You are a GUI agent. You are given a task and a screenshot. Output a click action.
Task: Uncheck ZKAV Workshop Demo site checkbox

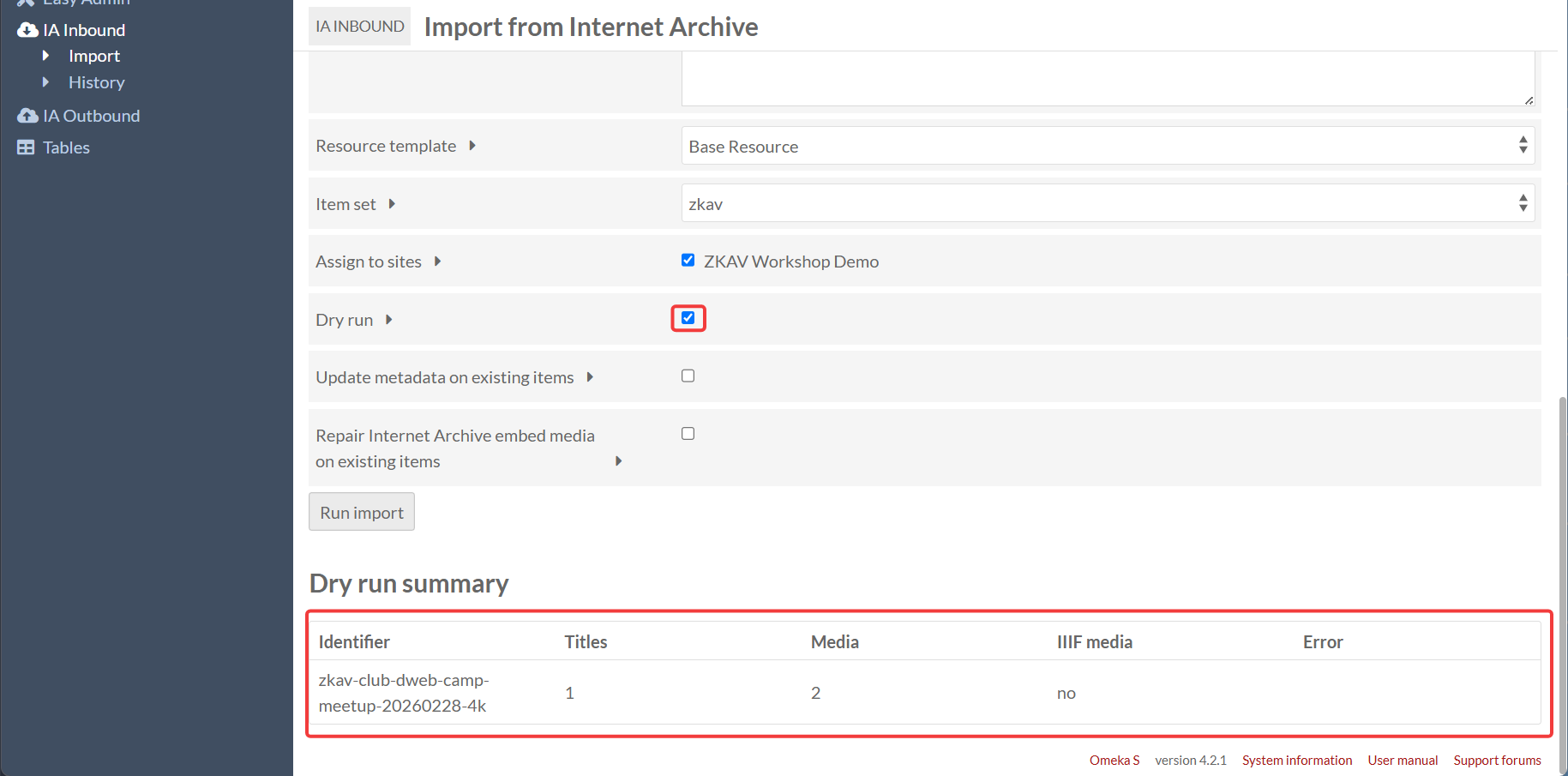688,260
